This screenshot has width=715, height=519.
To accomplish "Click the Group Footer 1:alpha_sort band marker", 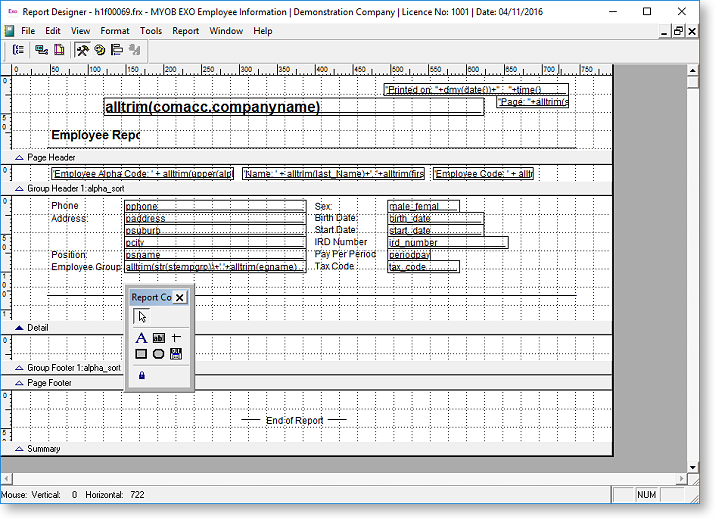I will (x=19, y=368).
